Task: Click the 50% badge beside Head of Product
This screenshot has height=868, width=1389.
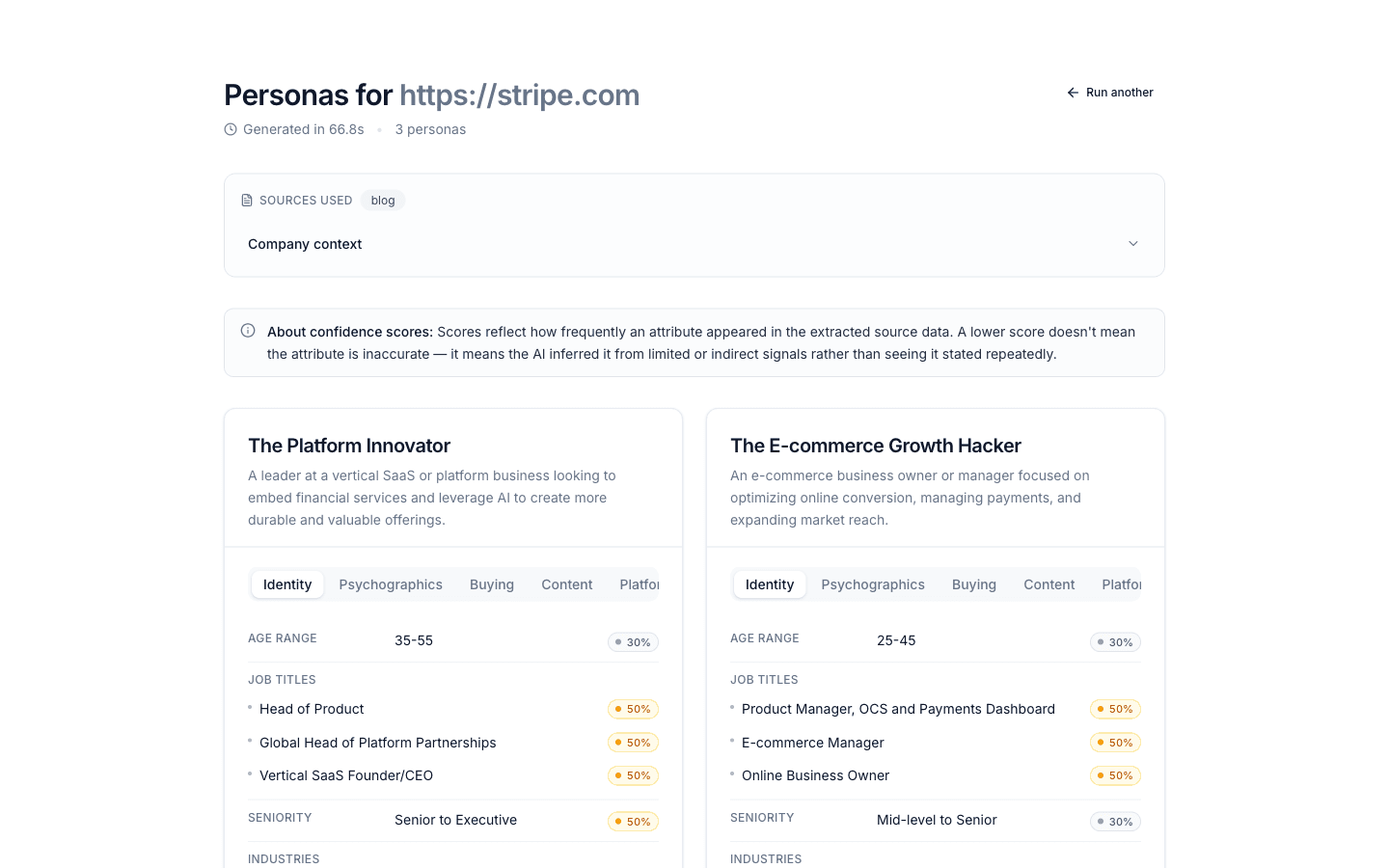Action: pos(633,709)
